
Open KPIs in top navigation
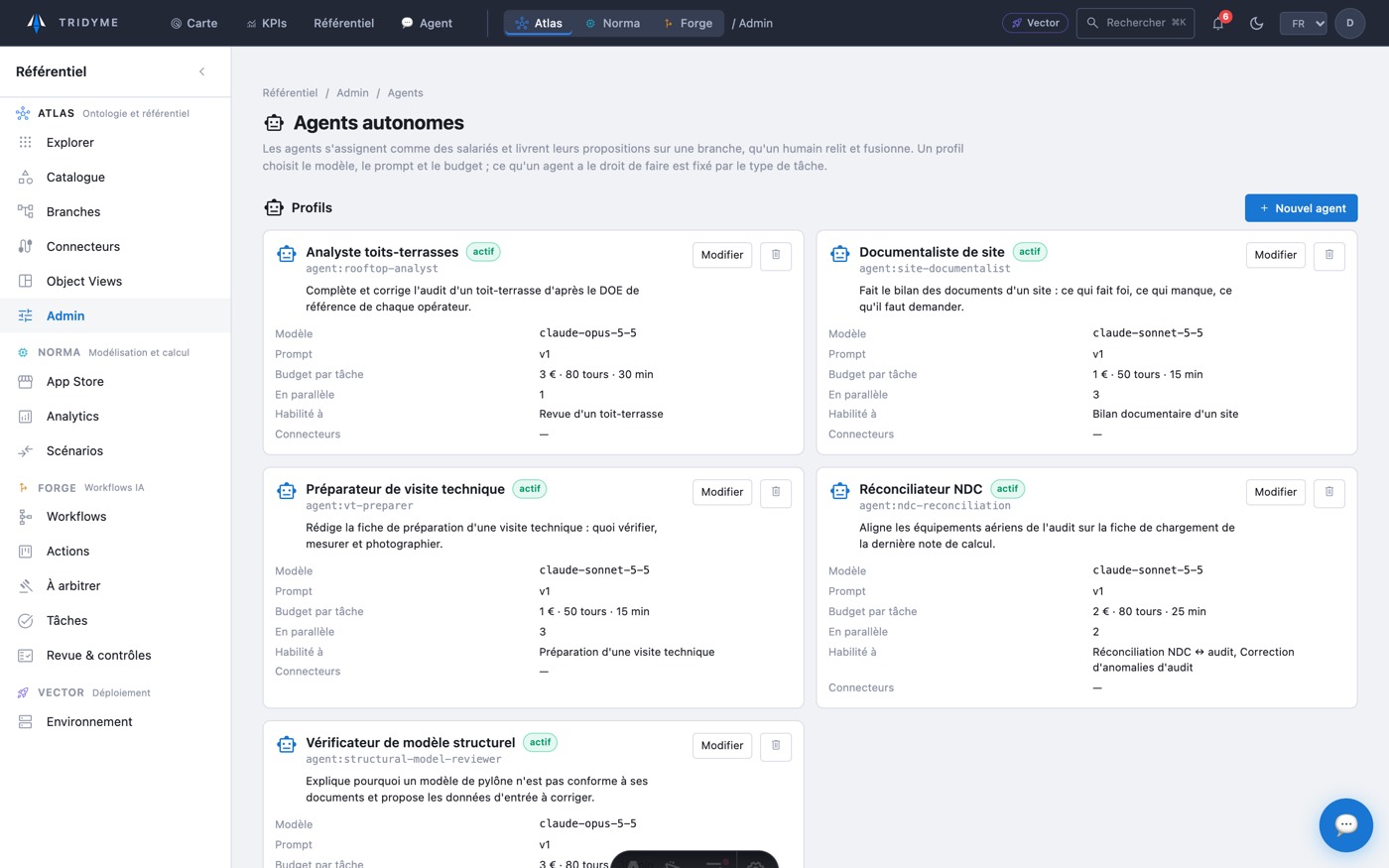pos(267,23)
